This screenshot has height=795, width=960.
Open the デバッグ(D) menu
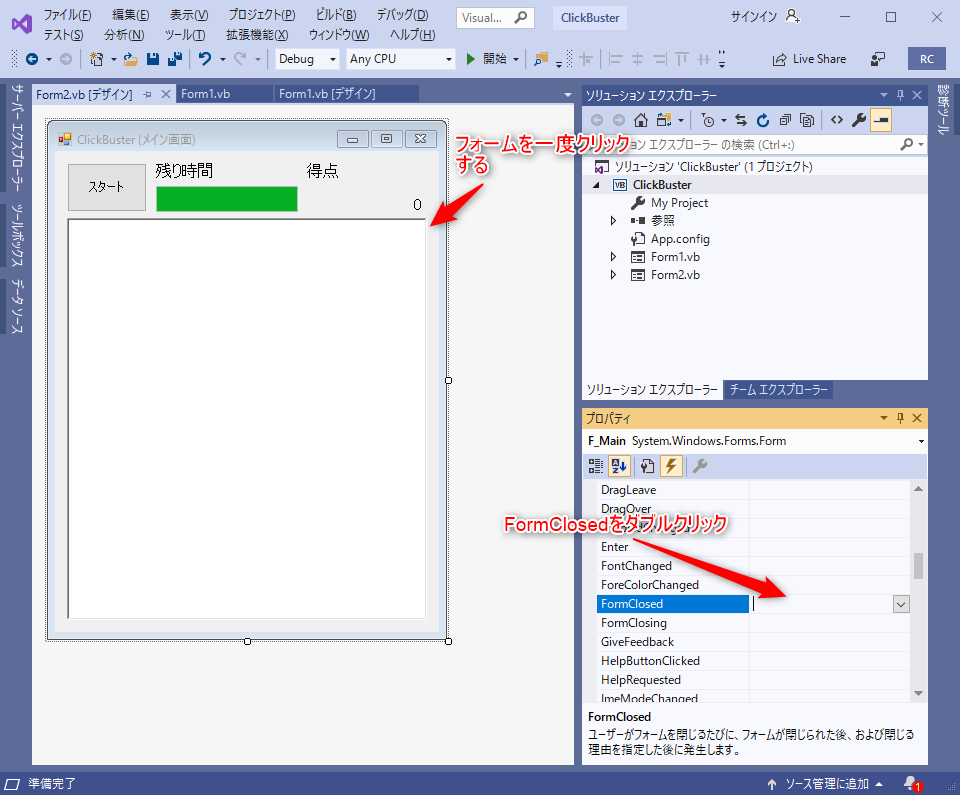[x=402, y=15]
